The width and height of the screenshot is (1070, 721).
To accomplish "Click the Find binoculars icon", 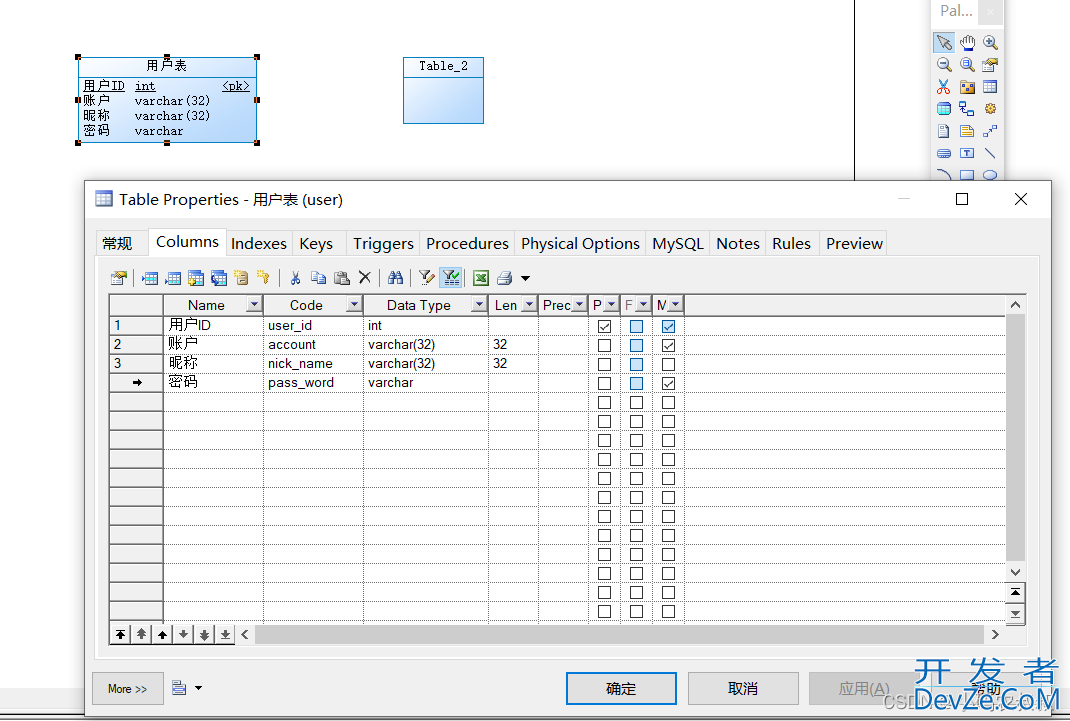I will tap(395, 278).
